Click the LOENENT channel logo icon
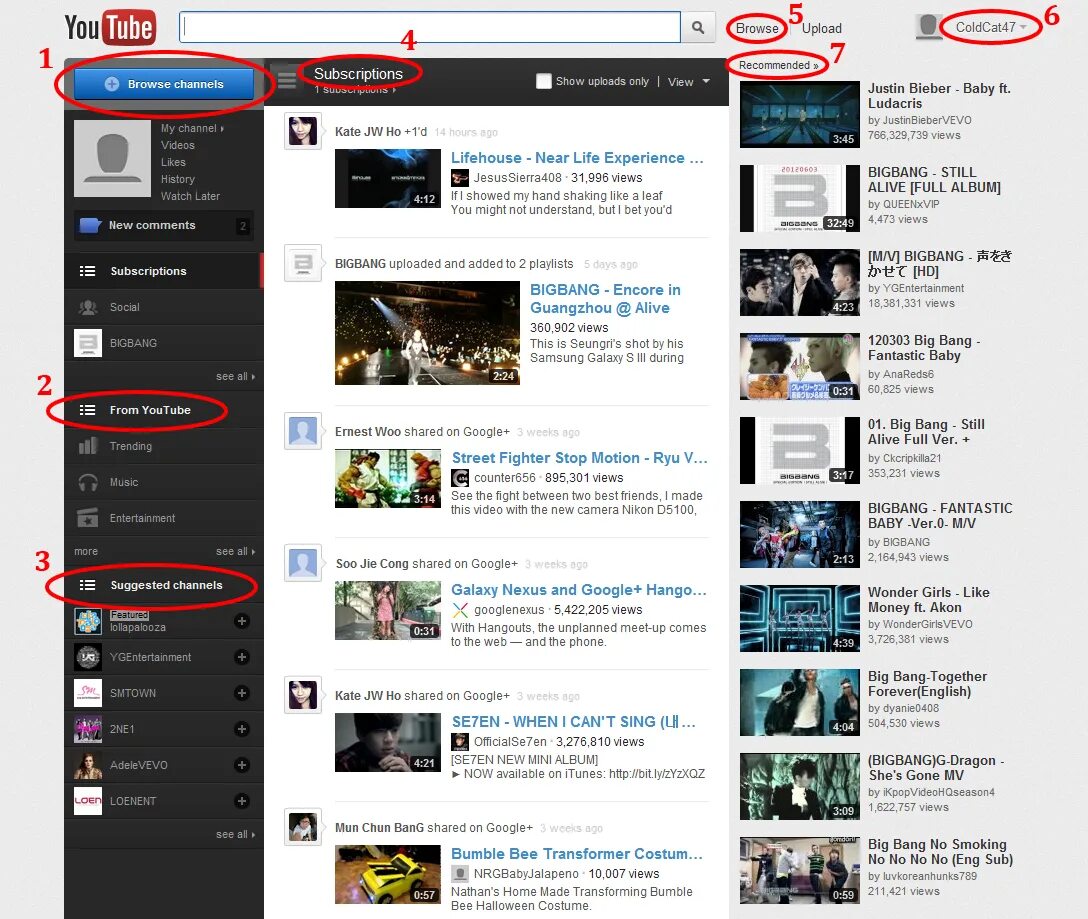 pyautogui.click(x=88, y=801)
